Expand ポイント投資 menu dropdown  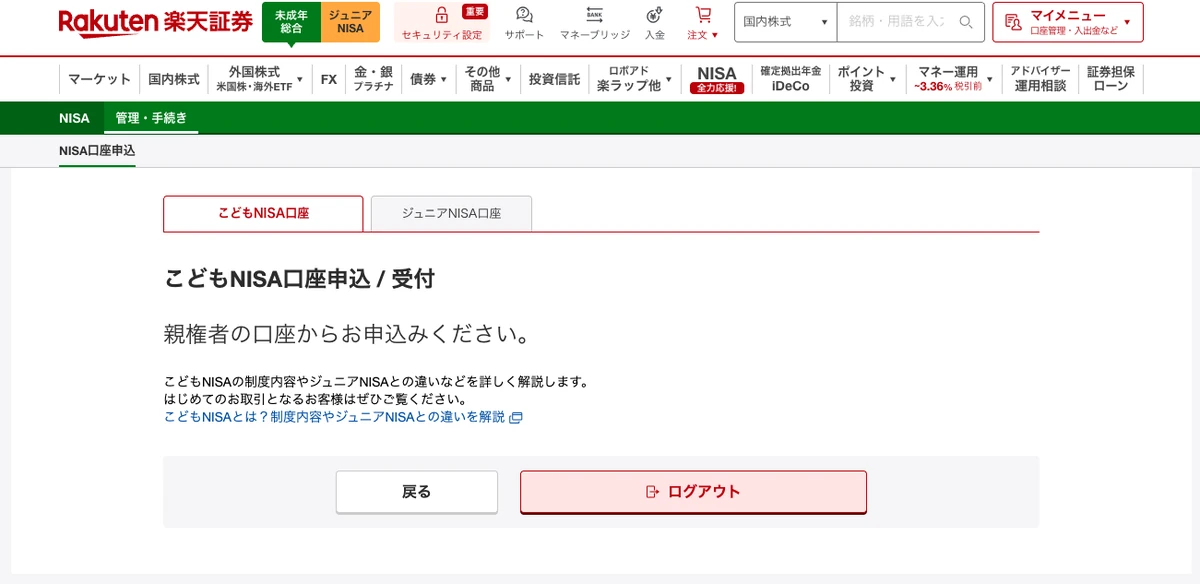tap(866, 79)
